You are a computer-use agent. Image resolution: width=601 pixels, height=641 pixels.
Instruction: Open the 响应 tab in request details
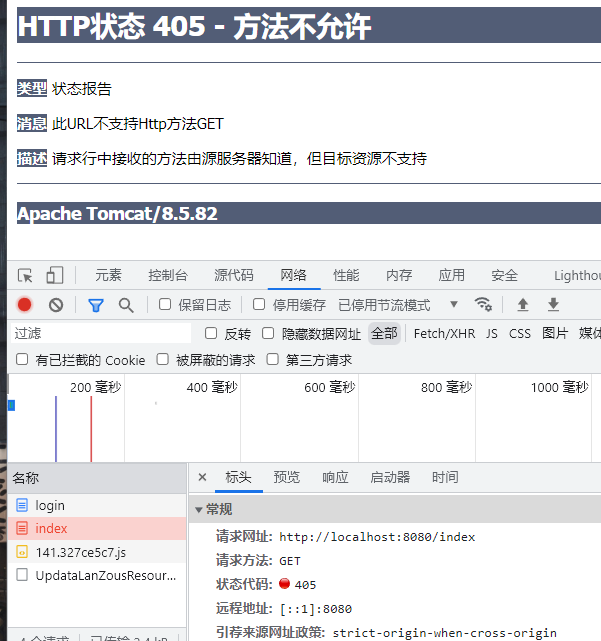335,478
